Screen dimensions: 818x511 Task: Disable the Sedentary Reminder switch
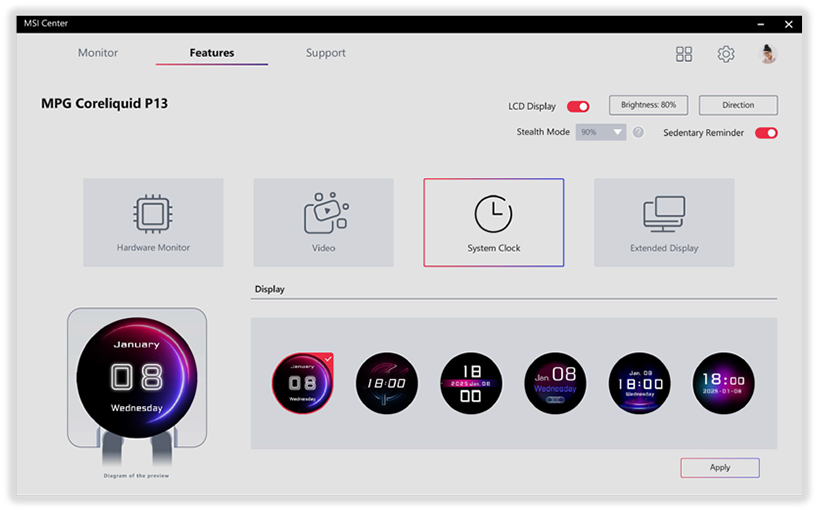tap(766, 133)
